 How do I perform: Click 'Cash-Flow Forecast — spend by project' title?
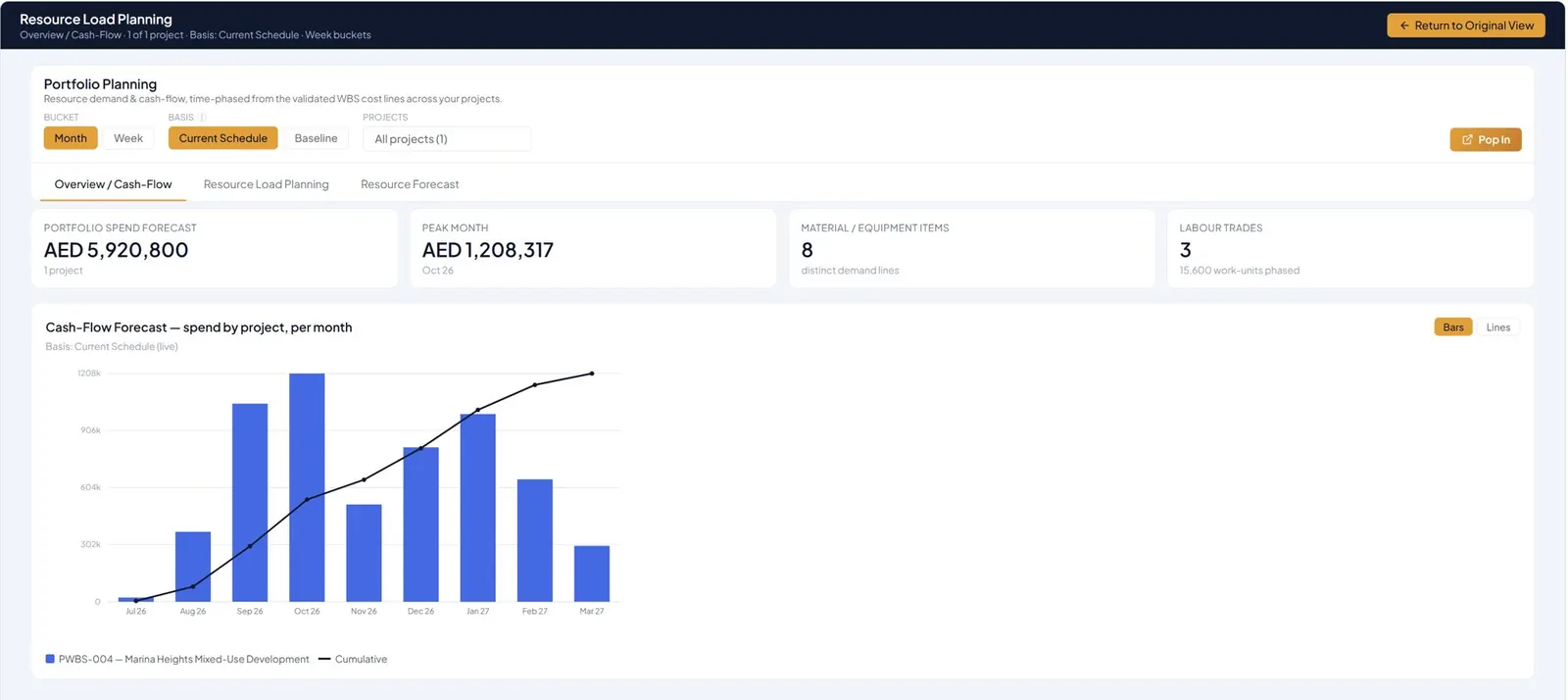tap(199, 327)
